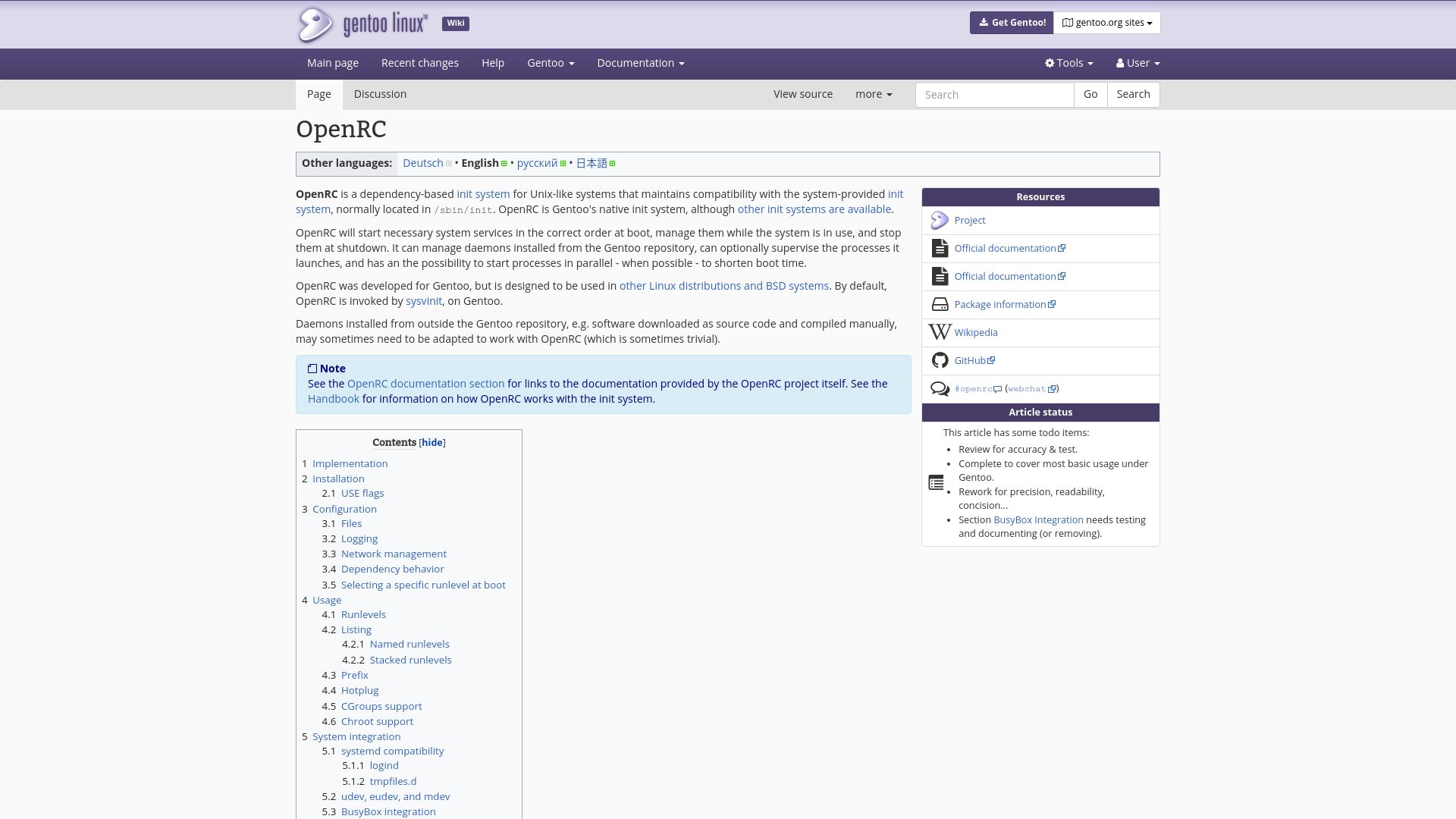Viewport: 1456px width, 819px height.
Task: Click the Gentoo project icon in Resources
Action: tap(940, 221)
